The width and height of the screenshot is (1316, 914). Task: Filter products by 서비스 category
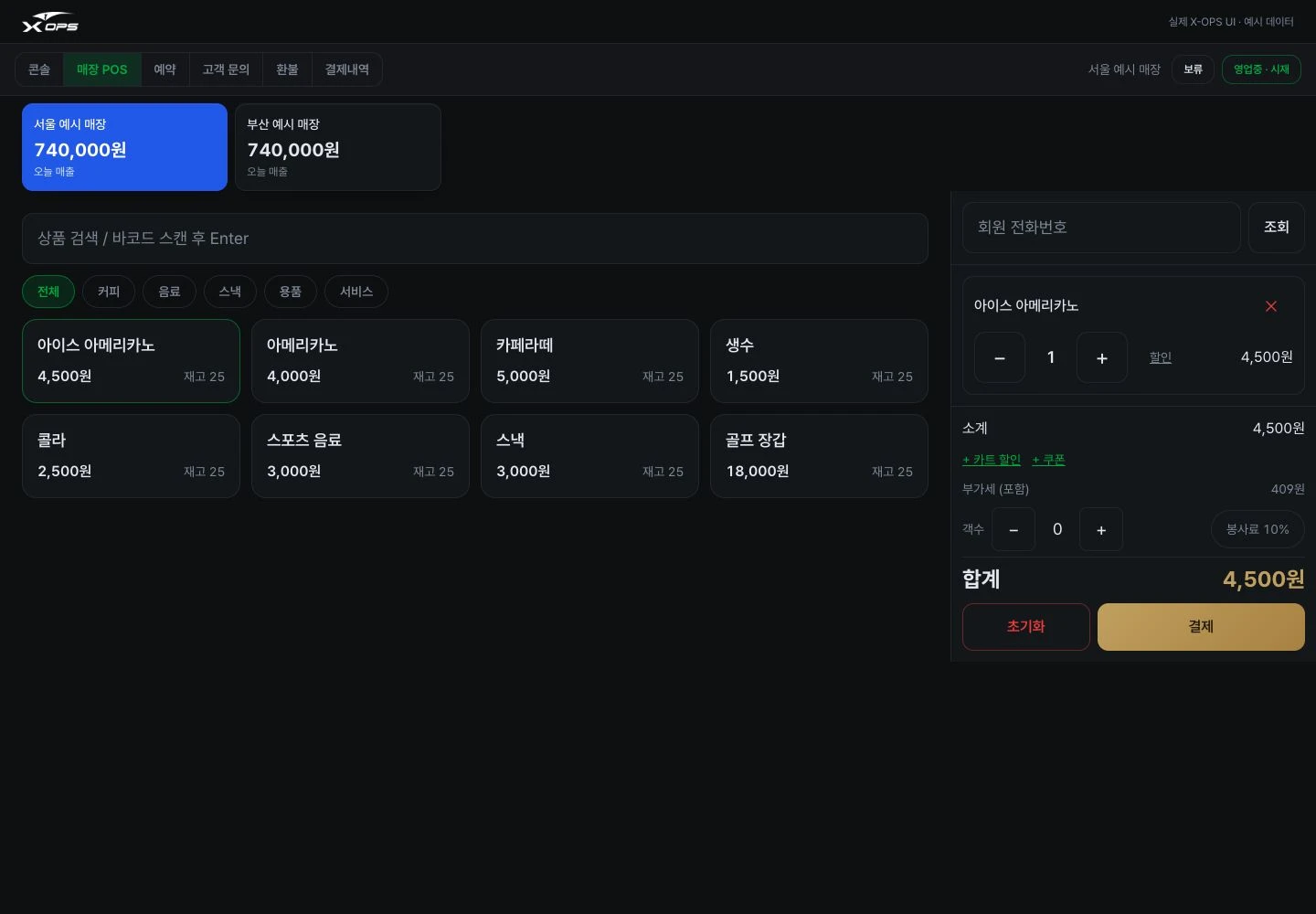point(356,292)
